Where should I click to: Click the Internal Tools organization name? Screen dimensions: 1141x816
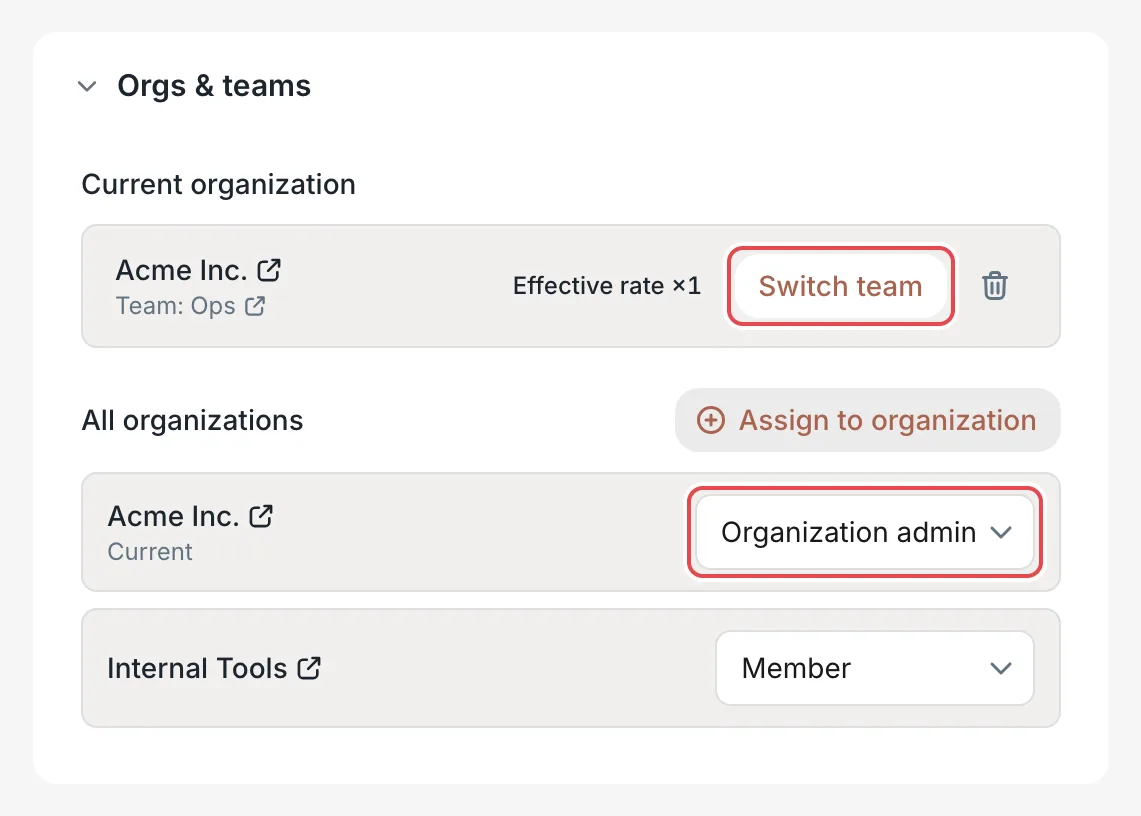coord(197,668)
